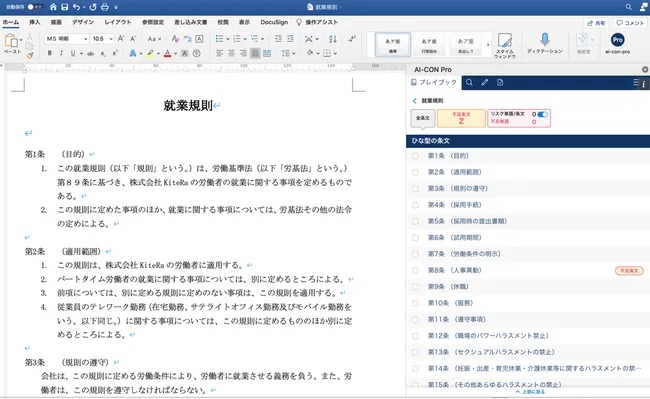Center align text

[x=231, y=53]
